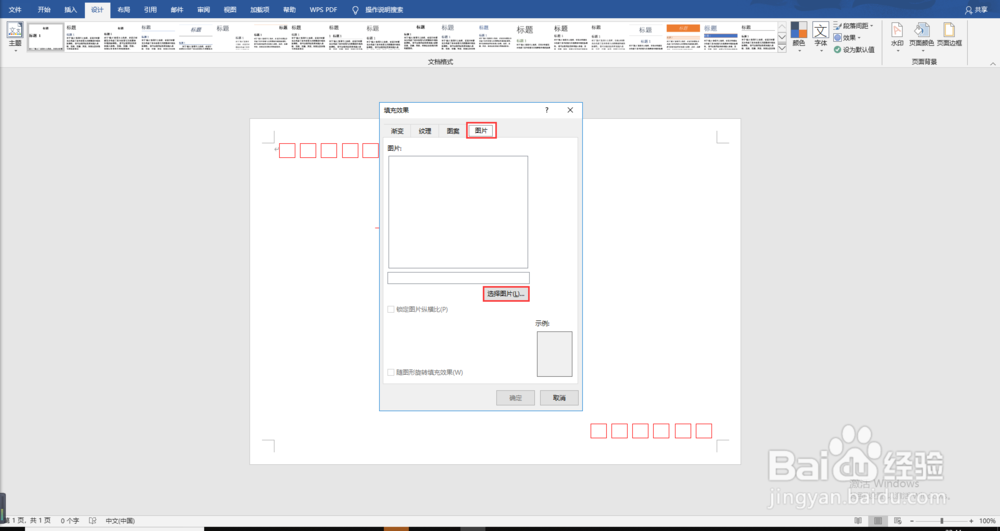This screenshot has width=1000, height=531.
Task: Open the 主题 (Themes) gallery button
Action: tap(15, 38)
